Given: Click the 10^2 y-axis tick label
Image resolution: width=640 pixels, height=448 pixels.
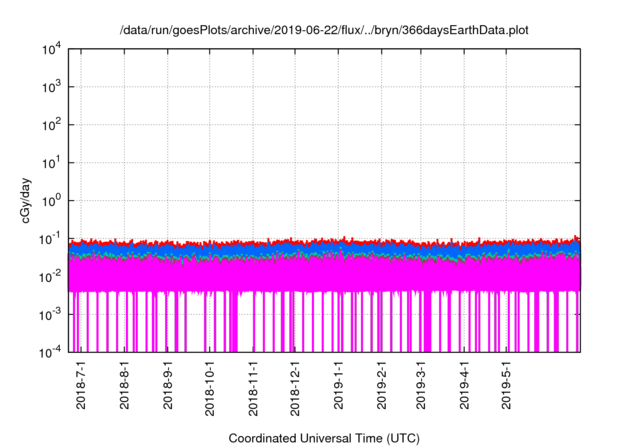Looking at the screenshot, I should 52,125.
